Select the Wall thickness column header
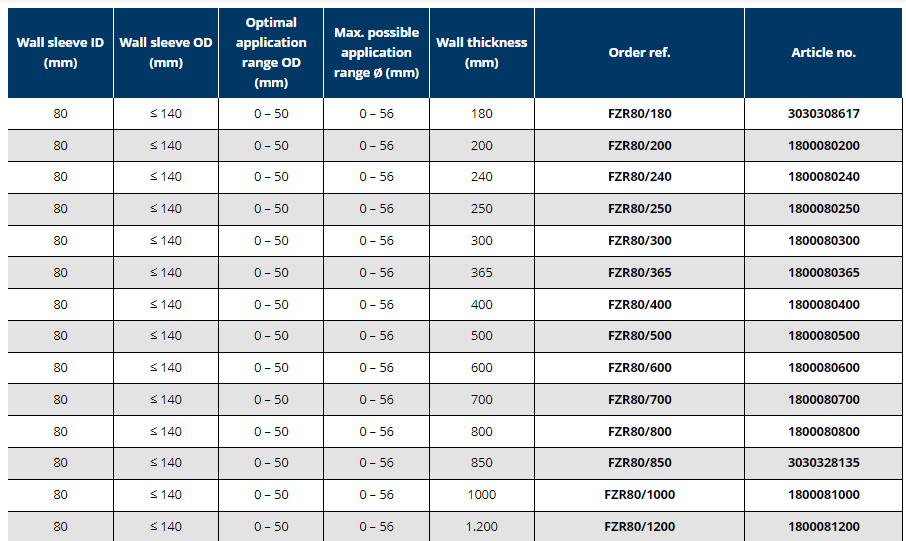Screen dimensions: 906x541 tap(481, 53)
